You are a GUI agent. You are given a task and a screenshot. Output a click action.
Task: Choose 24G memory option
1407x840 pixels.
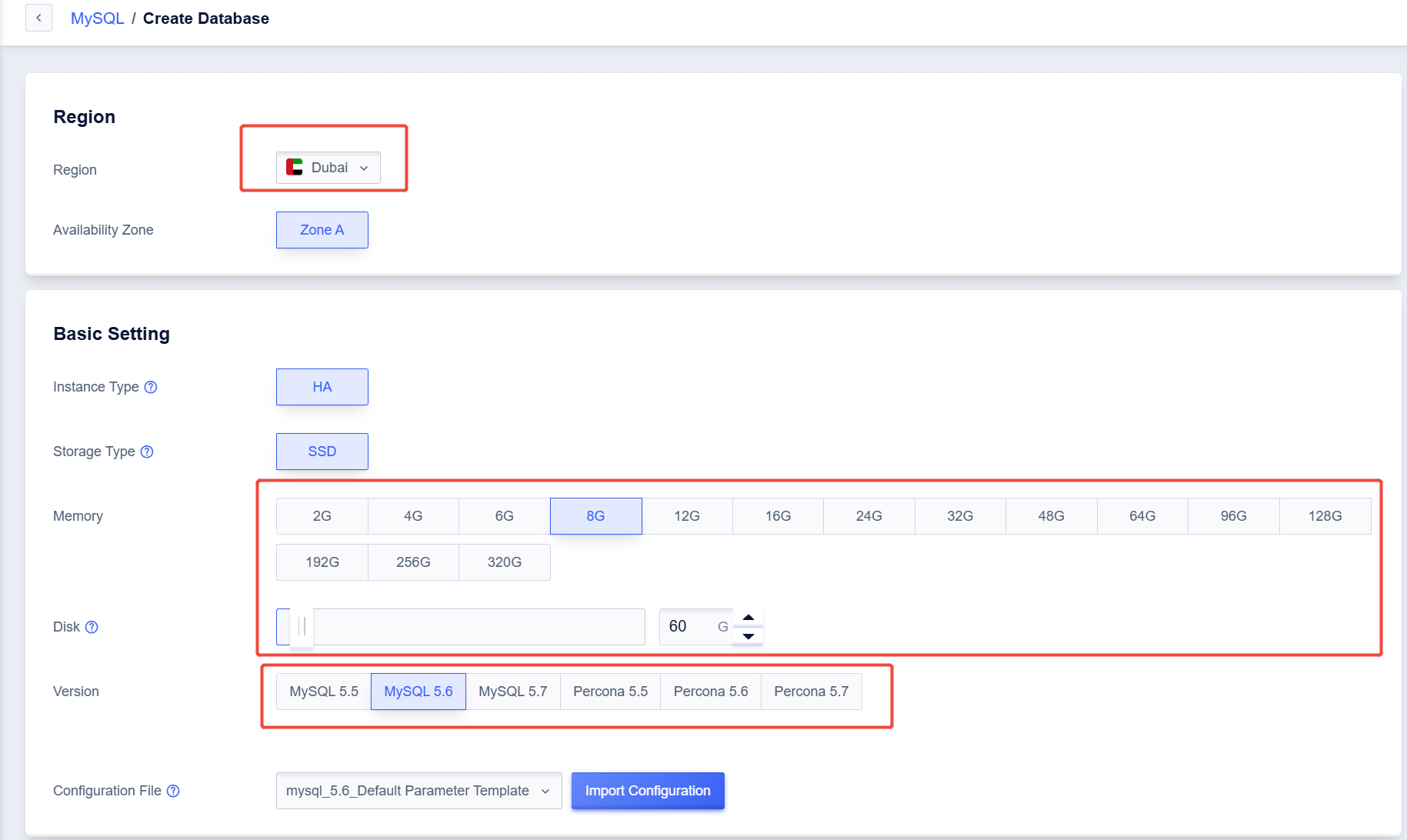[x=869, y=516]
